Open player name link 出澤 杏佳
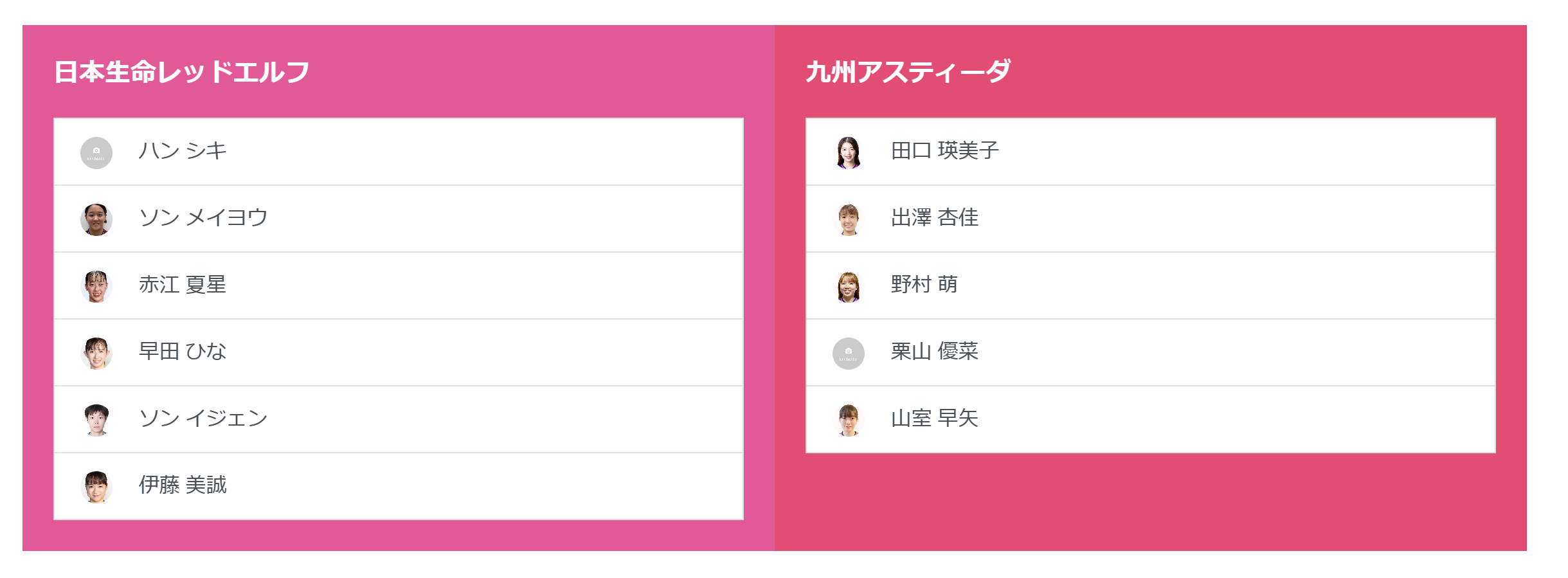Viewport: 1568px width, 578px height. pyautogui.click(x=934, y=218)
